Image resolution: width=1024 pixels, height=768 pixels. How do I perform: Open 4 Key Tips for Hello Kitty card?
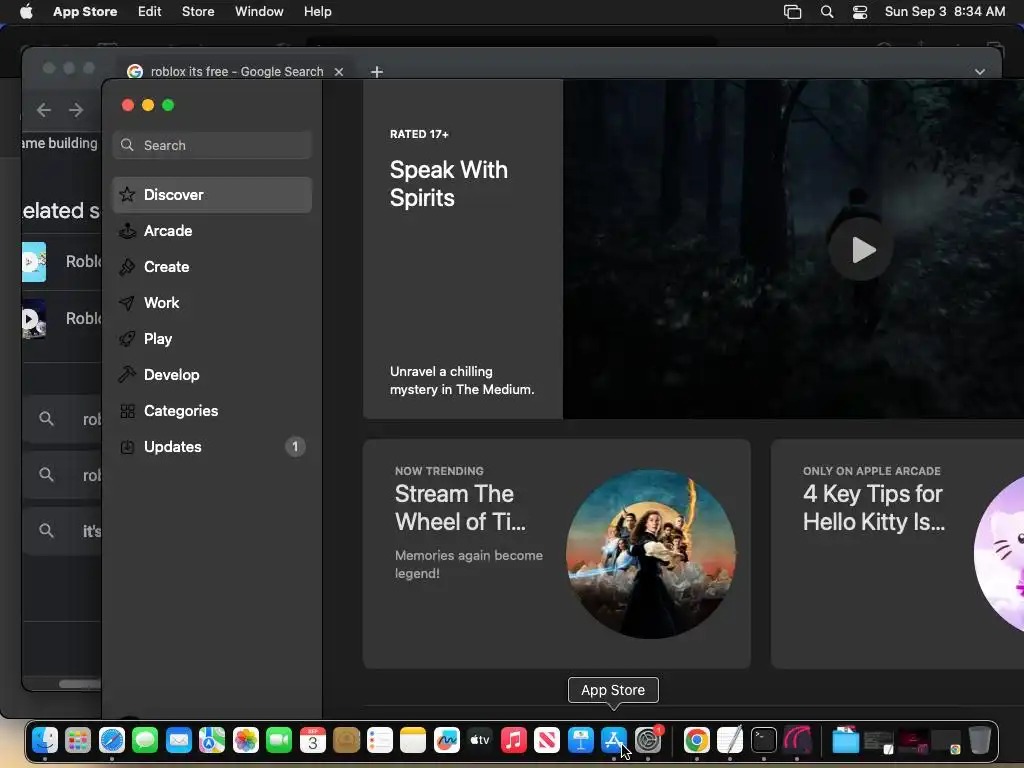click(x=897, y=553)
